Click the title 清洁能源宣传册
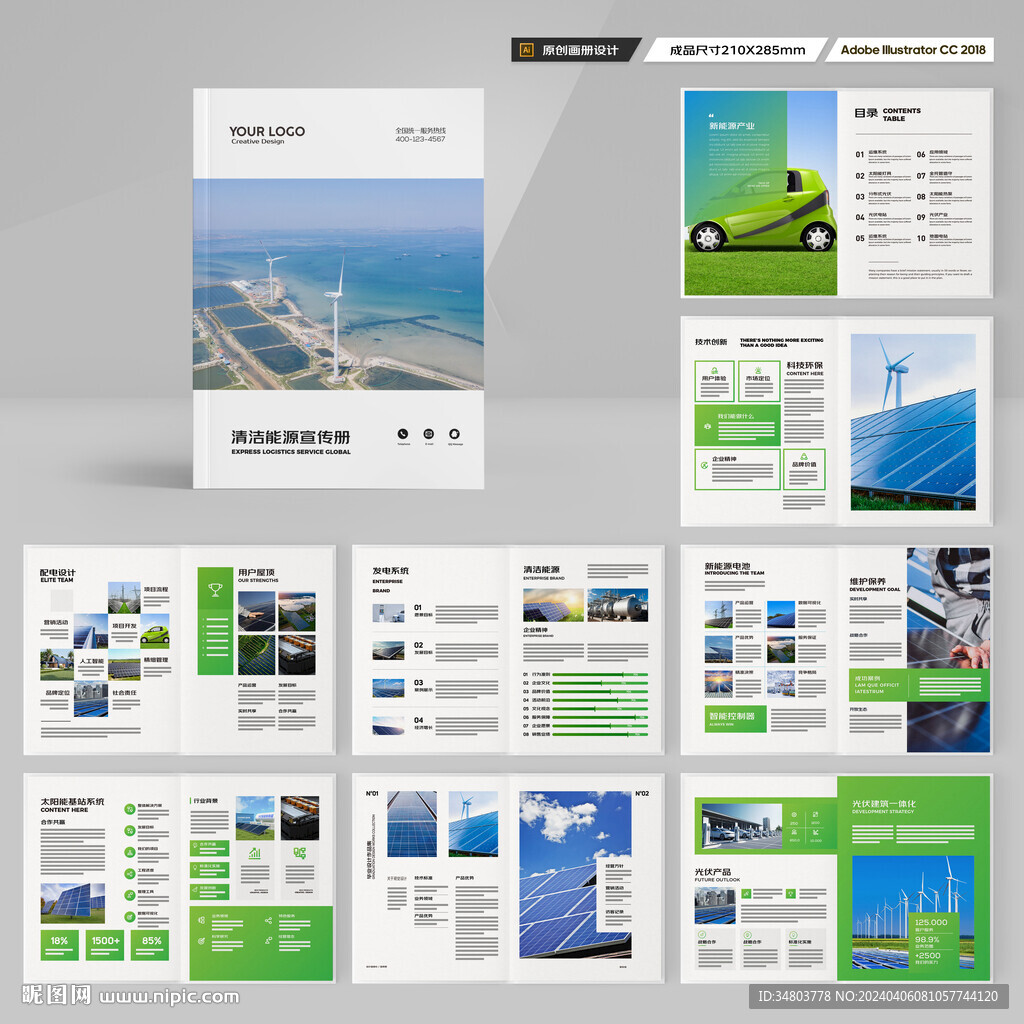 (x=291, y=437)
